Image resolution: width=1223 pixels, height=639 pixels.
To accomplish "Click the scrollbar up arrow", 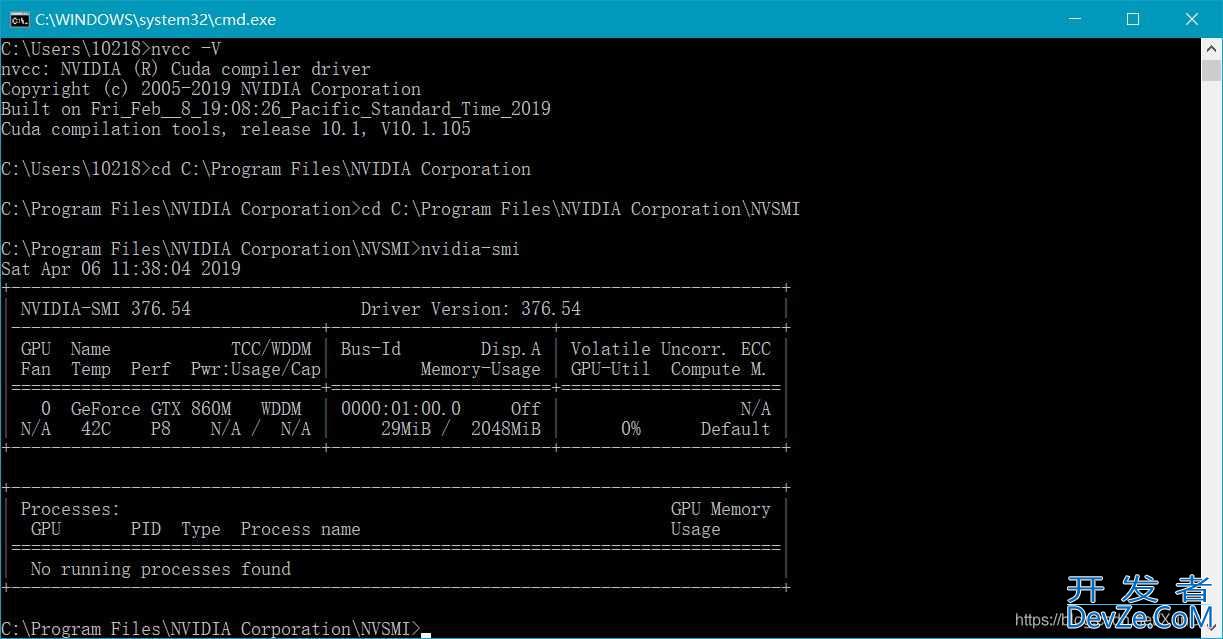I will (x=1212, y=48).
